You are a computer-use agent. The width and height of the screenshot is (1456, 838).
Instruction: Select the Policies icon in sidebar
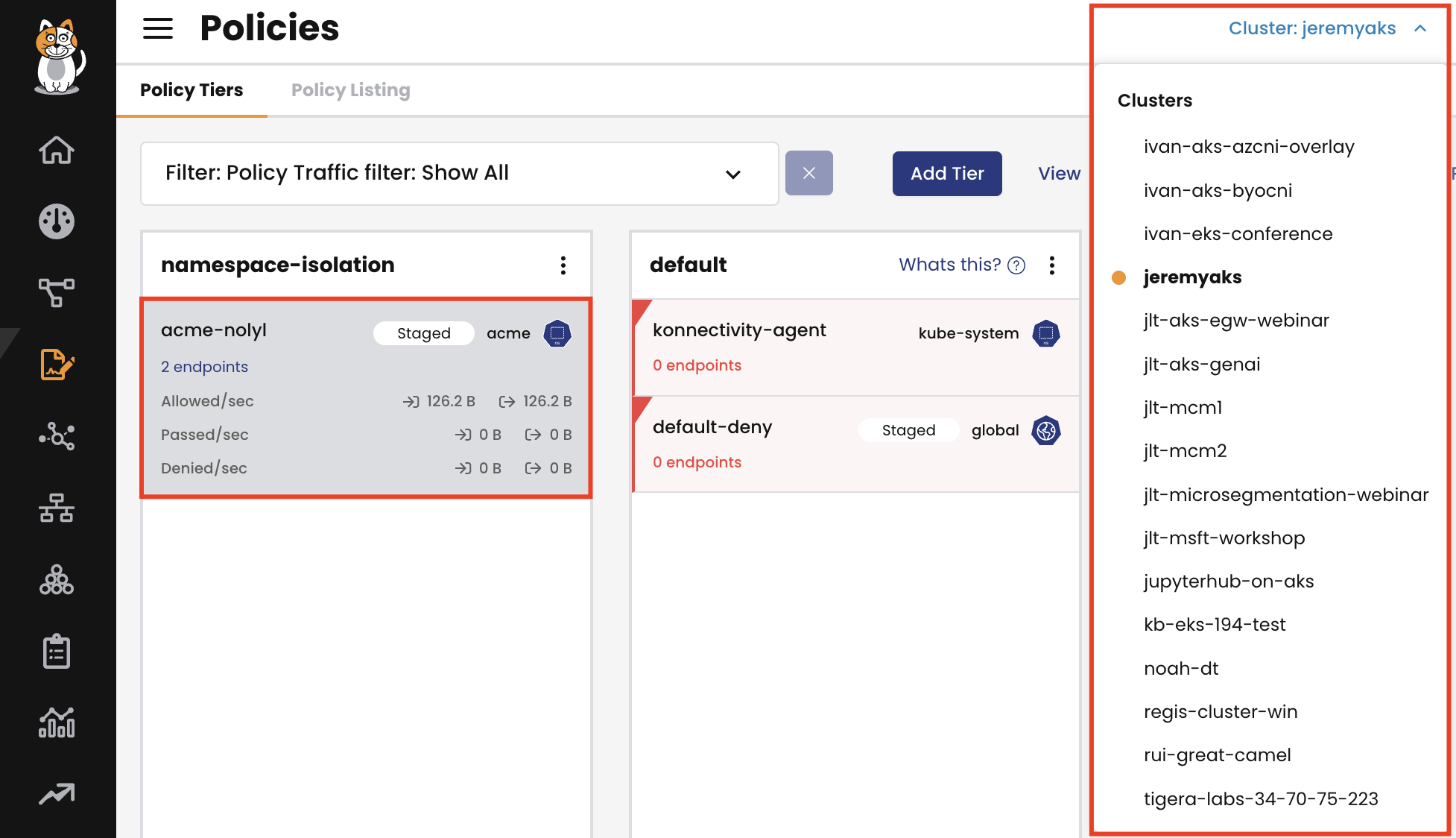(x=57, y=365)
